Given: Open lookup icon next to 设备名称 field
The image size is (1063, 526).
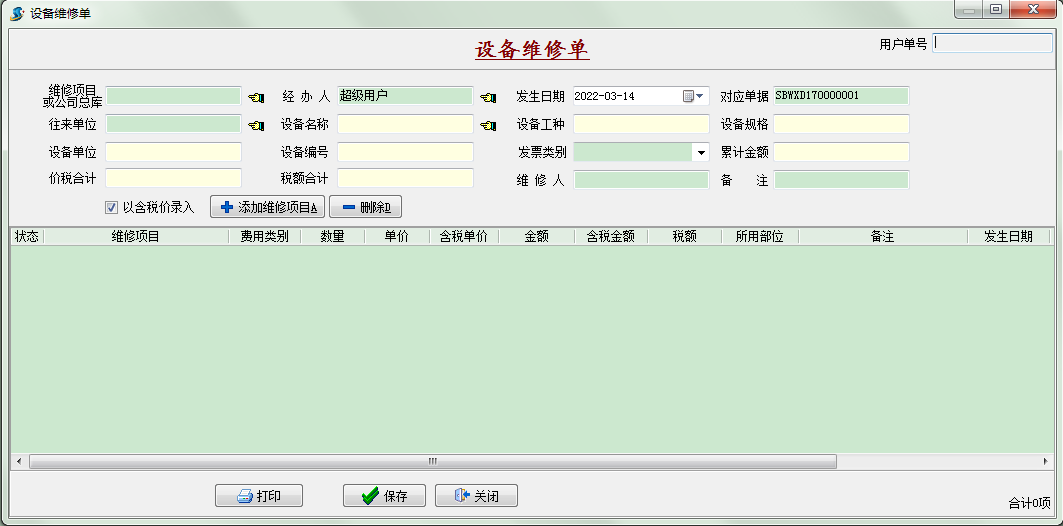Looking at the screenshot, I should click(x=488, y=125).
